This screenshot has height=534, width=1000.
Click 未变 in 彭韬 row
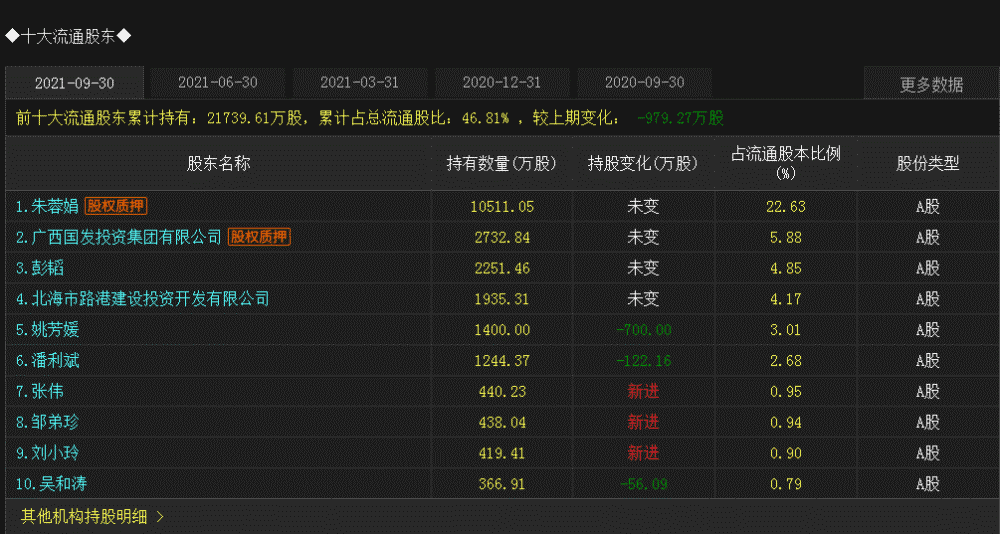click(x=643, y=268)
